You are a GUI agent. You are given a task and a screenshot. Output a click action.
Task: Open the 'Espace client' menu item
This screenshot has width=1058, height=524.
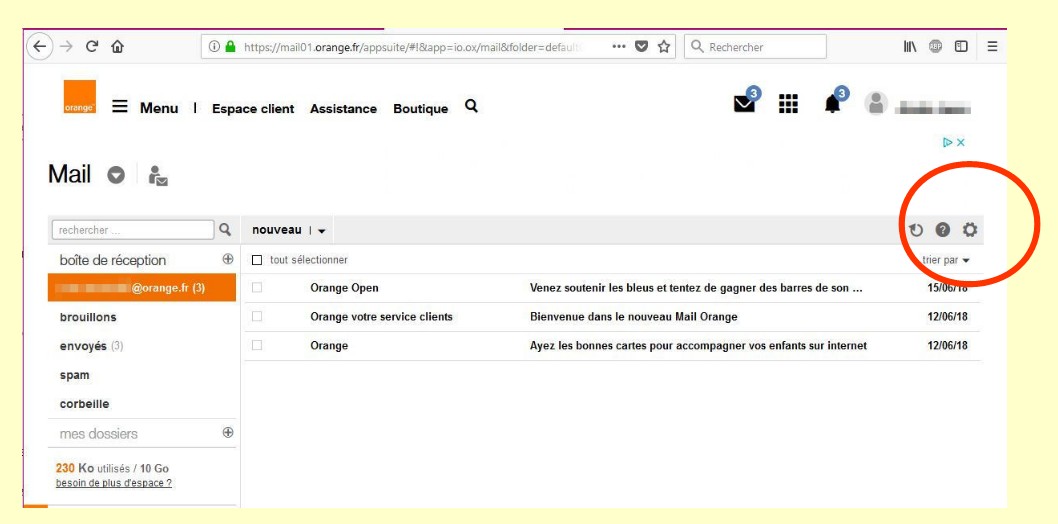pyautogui.click(x=252, y=108)
